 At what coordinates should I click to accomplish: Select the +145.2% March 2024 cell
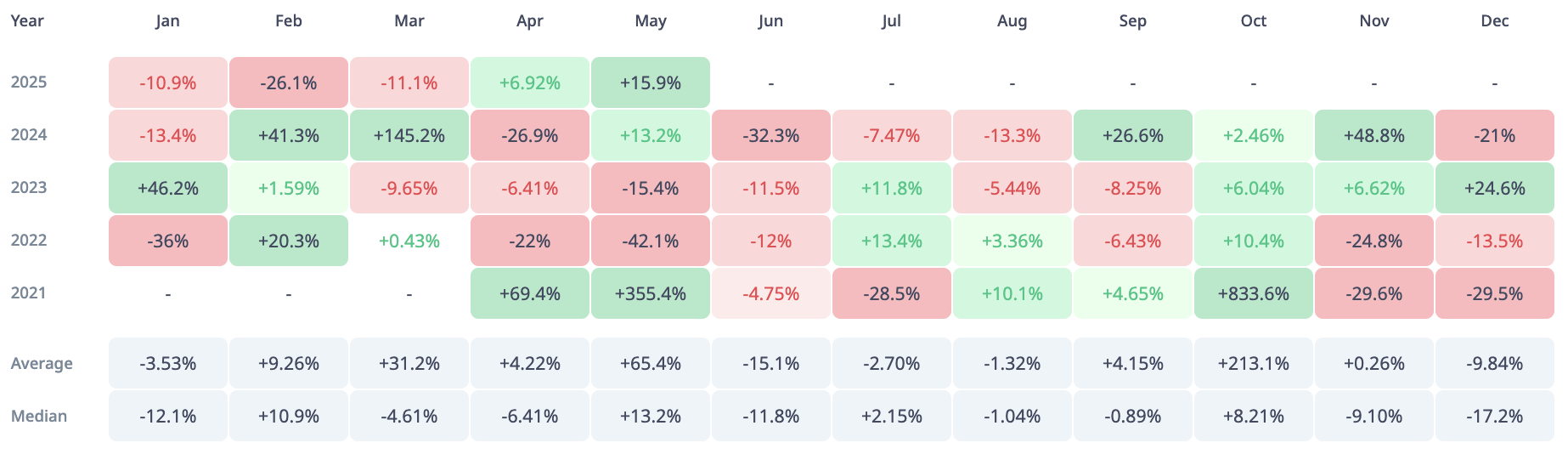(409, 135)
